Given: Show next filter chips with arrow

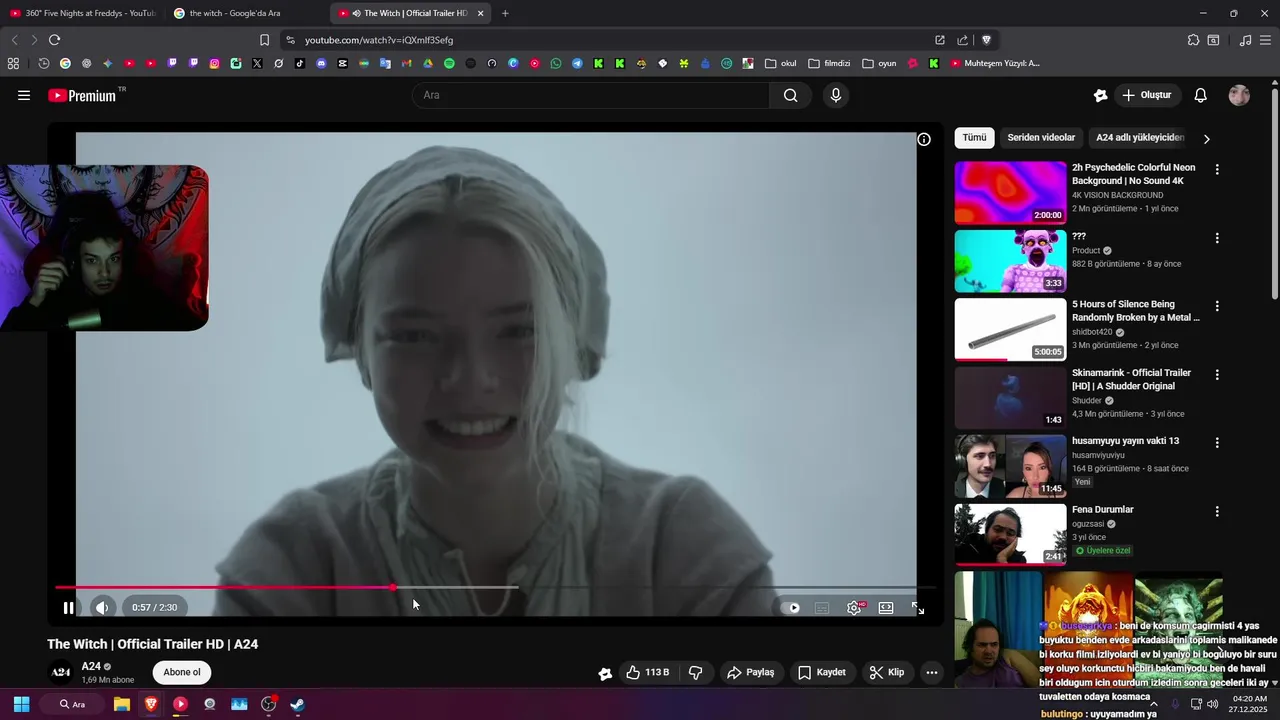Looking at the screenshot, I should 1206,139.
